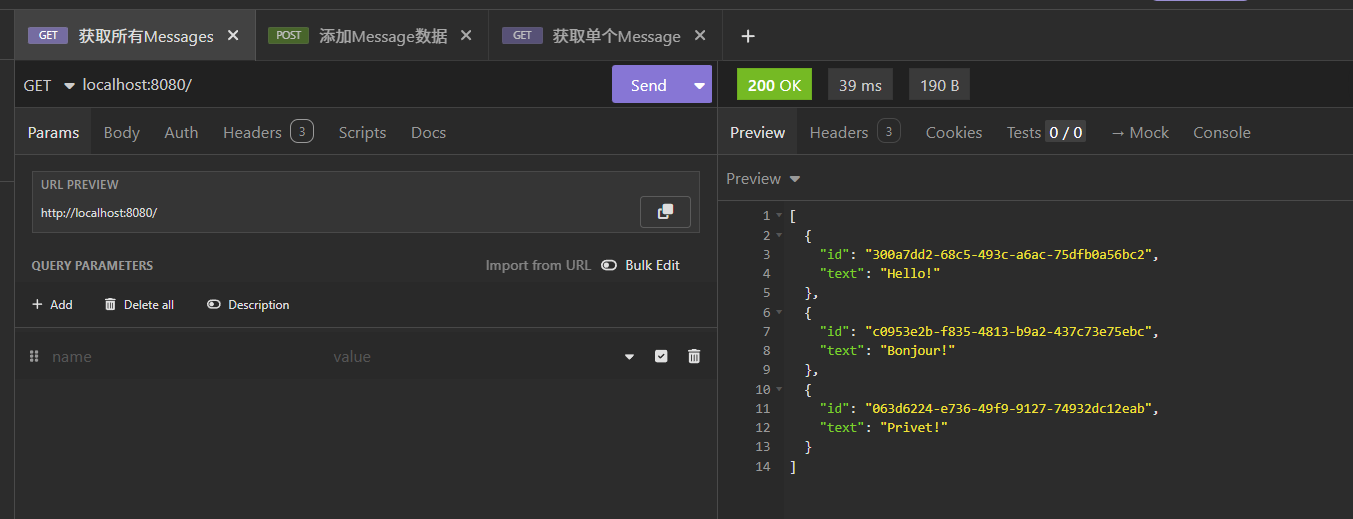1353x519 pixels.
Task: Click the plus icon to open a new tab
Action: pyautogui.click(x=748, y=36)
